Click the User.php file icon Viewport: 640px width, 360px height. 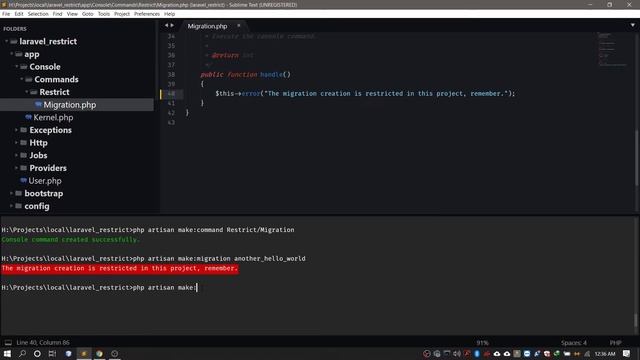[x=23, y=180]
